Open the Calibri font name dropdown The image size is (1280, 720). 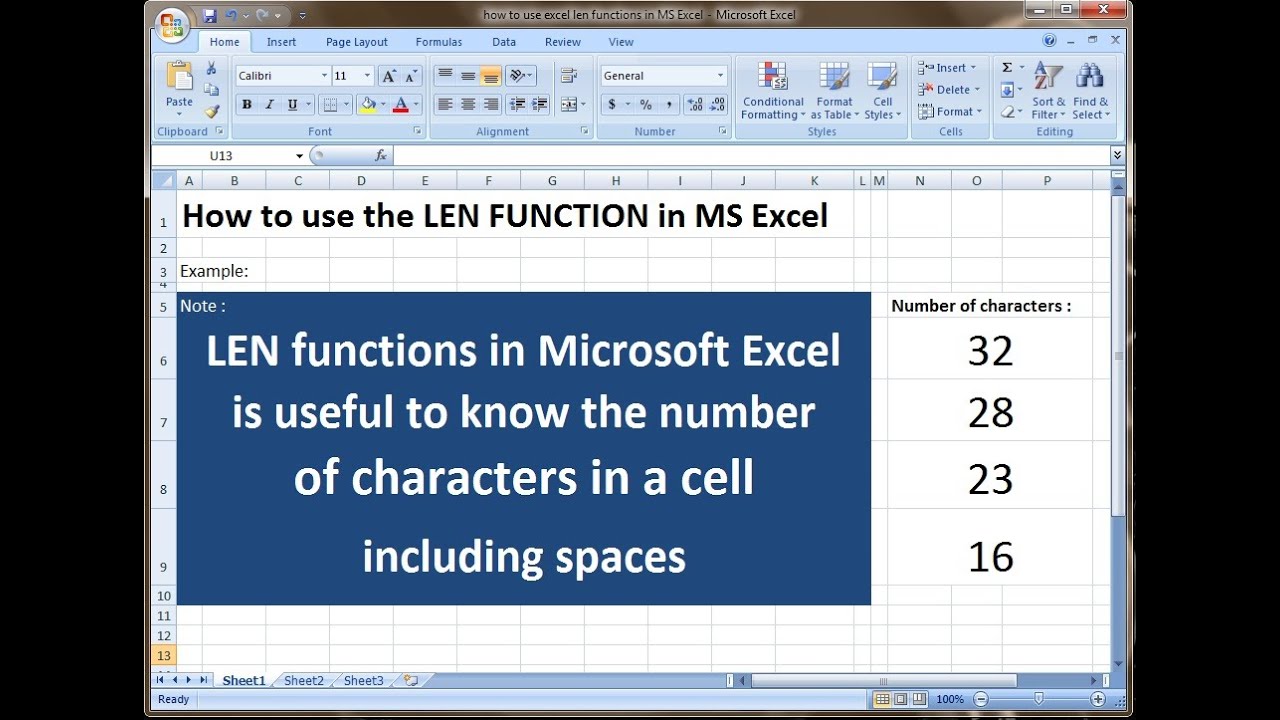(x=324, y=76)
